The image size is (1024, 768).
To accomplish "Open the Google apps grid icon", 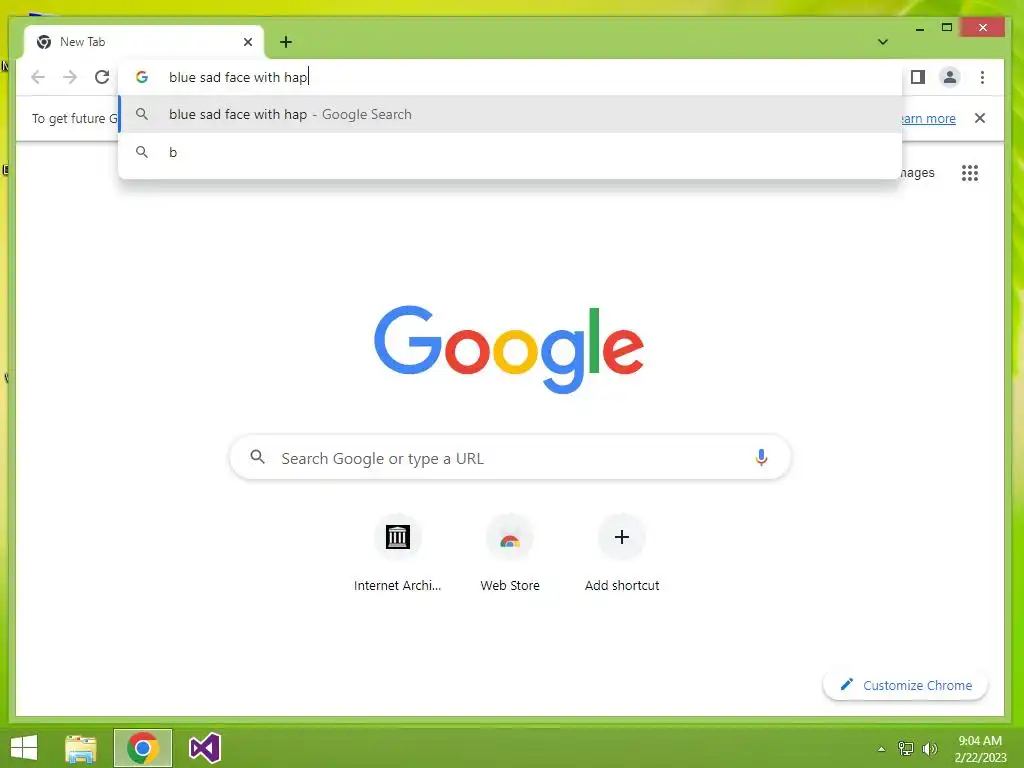I will [x=970, y=173].
